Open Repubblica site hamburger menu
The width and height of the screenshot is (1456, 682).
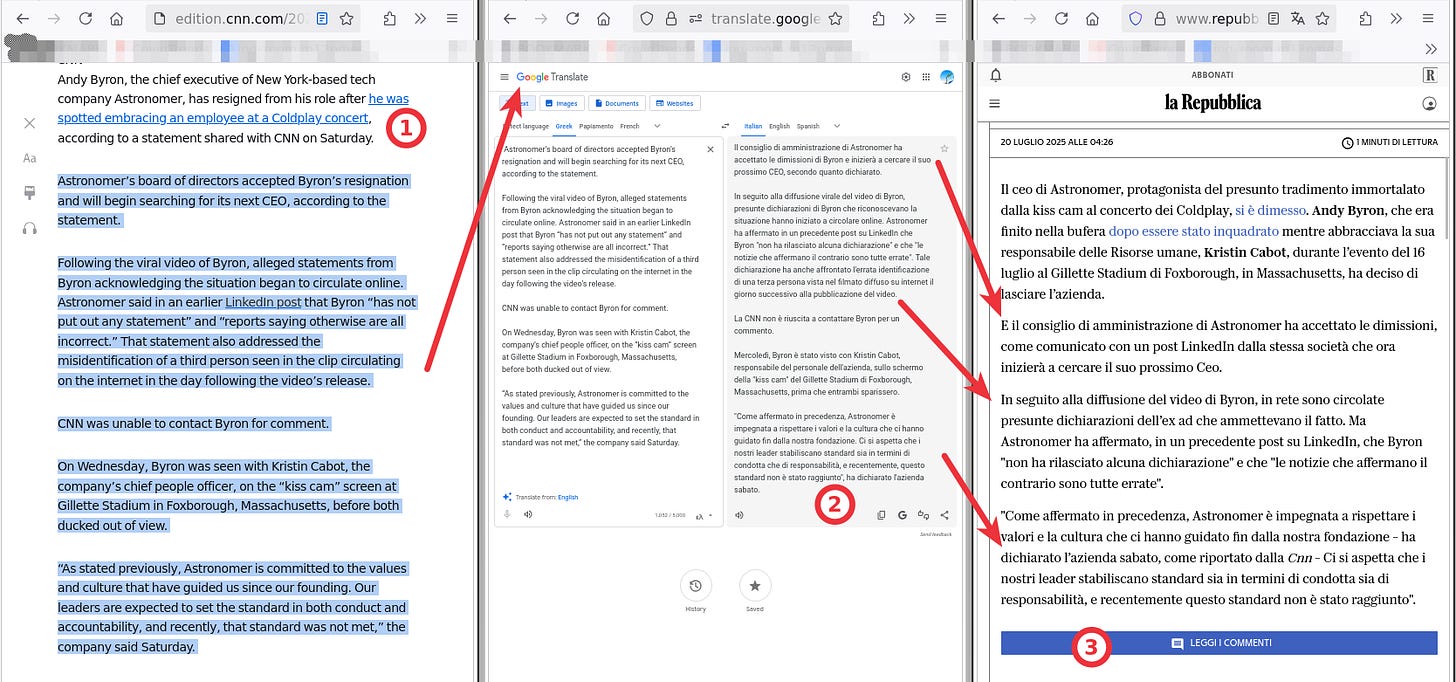pos(994,103)
